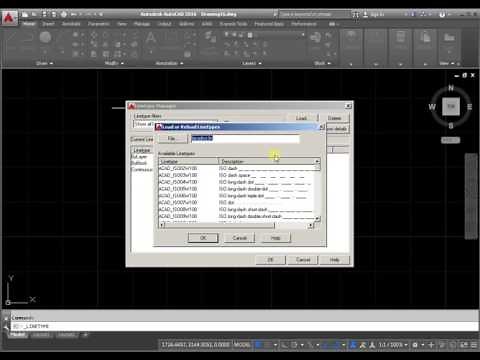
Task: Click the down arrow of linetypes list scrollbar
Action: [318, 219]
